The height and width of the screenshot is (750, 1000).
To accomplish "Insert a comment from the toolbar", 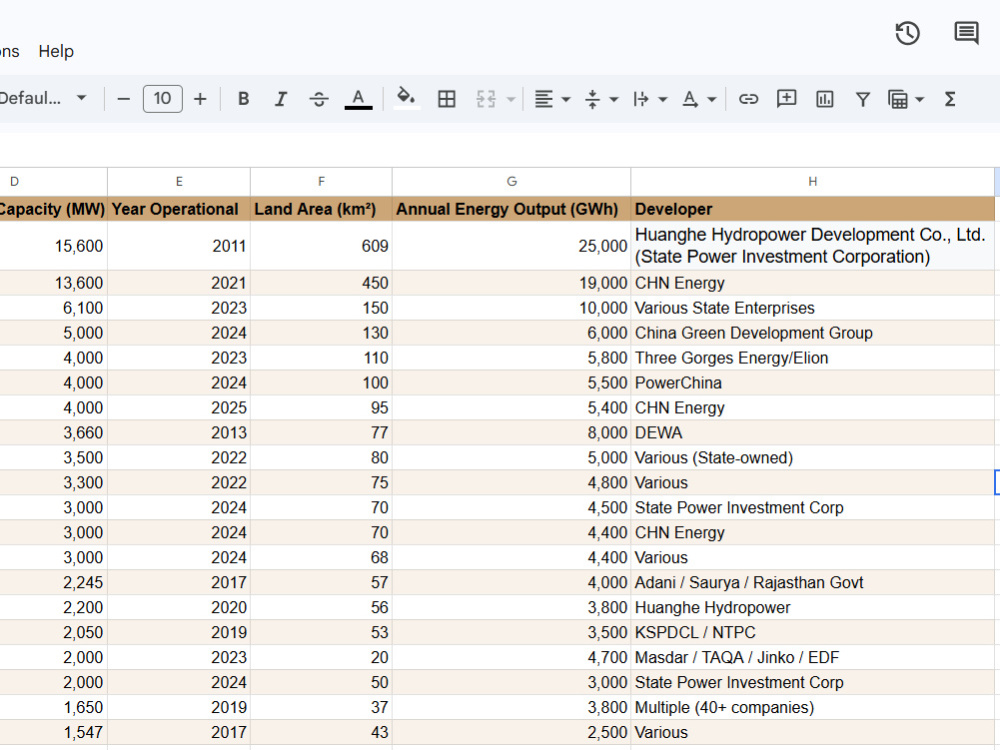I will pos(786,99).
